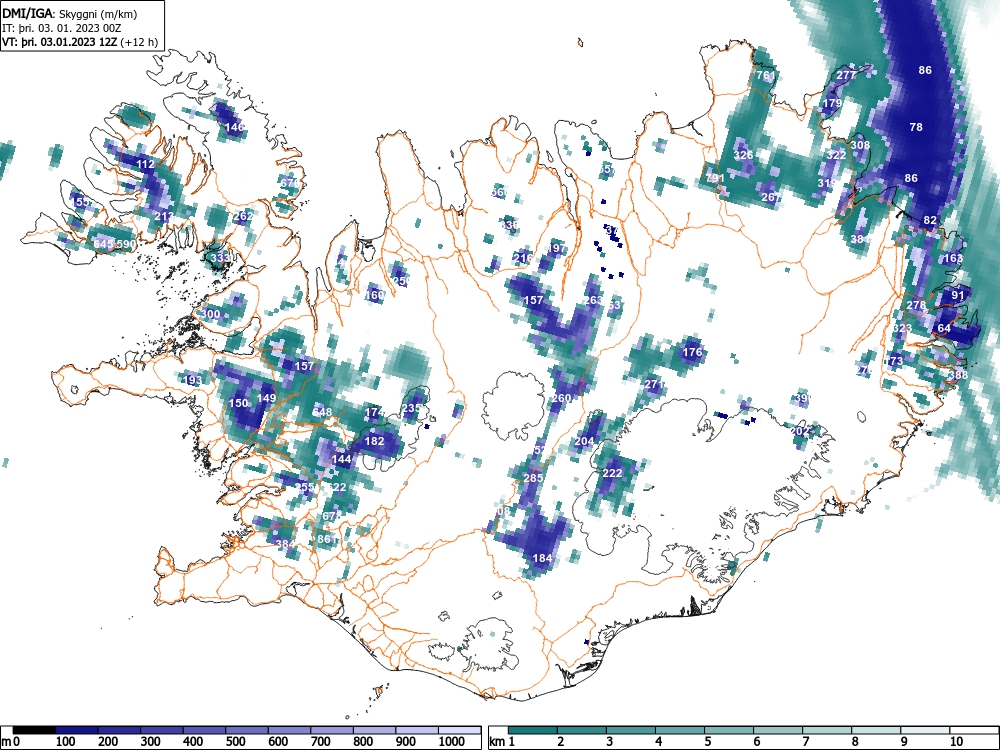Click the visibility value '260' on the map

562,398
